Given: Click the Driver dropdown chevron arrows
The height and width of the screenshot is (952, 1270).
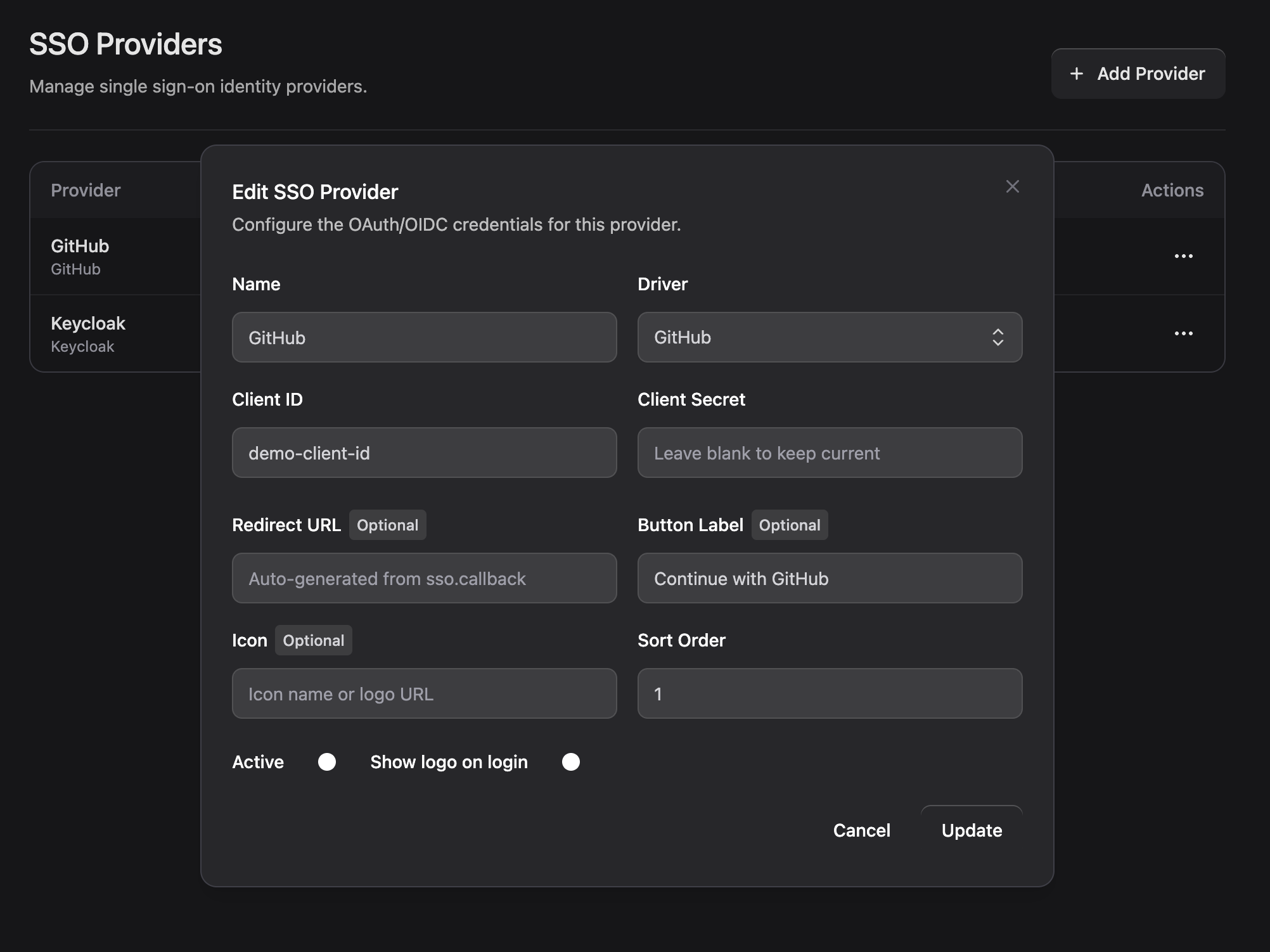Looking at the screenshot, I should tap(997, 337).
